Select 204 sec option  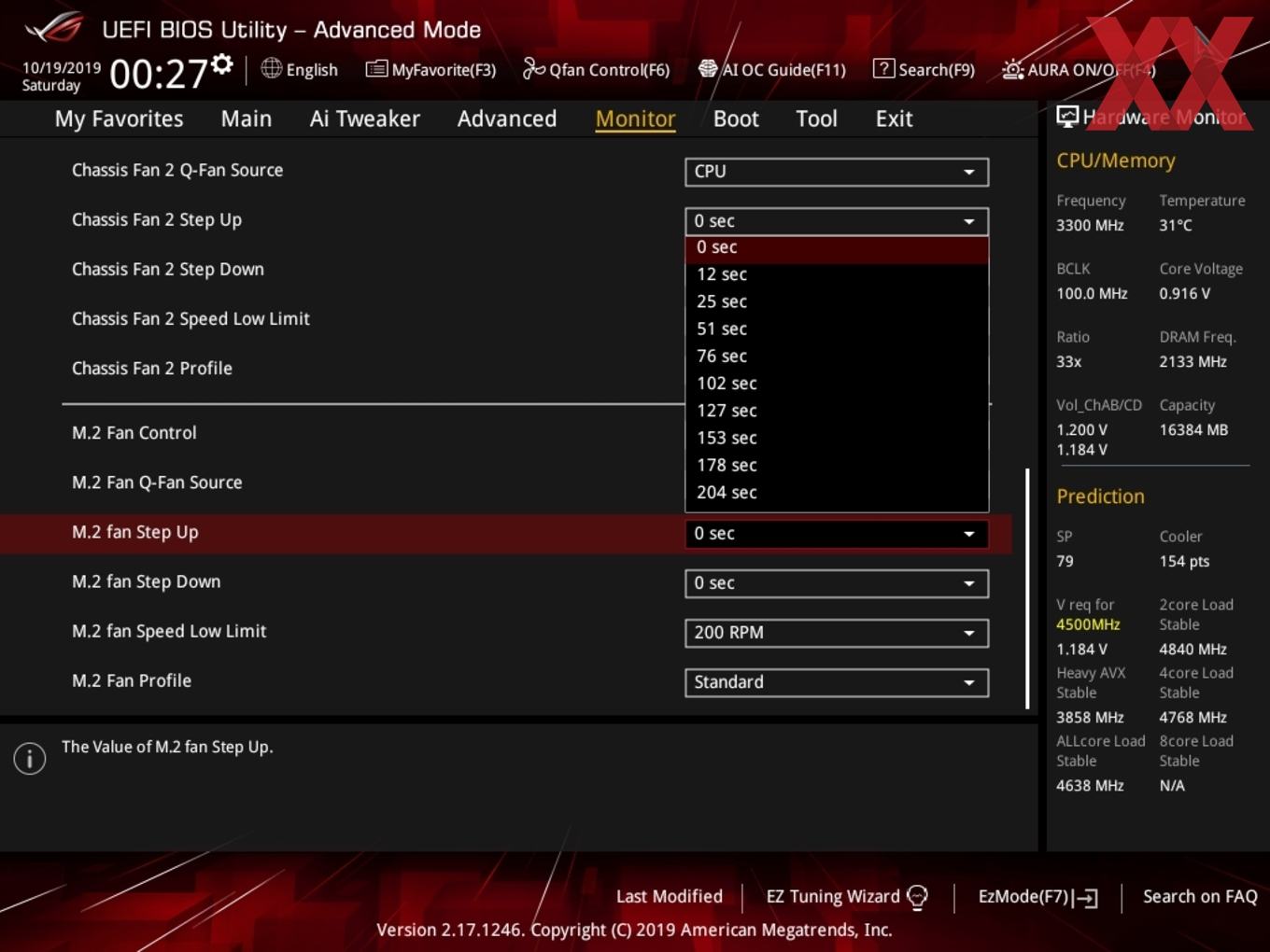pos(837,492)
